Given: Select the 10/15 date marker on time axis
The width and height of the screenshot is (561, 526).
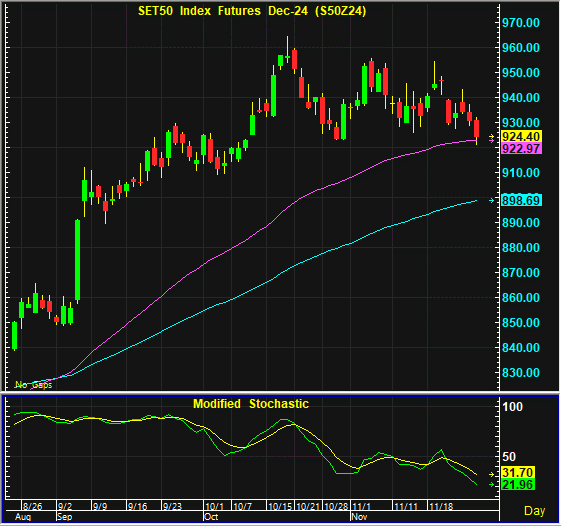Looking at the screenshot, I should click(x=280, y=506).
